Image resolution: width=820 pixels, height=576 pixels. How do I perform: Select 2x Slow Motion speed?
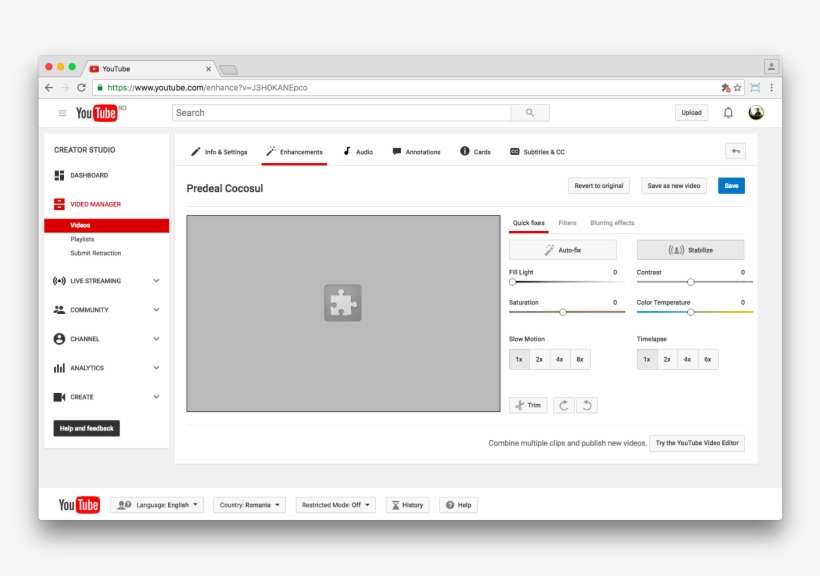539,358
